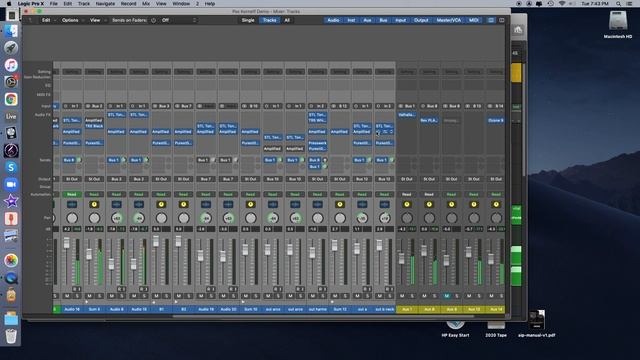Unmute the Aux 9 channel

447,296
